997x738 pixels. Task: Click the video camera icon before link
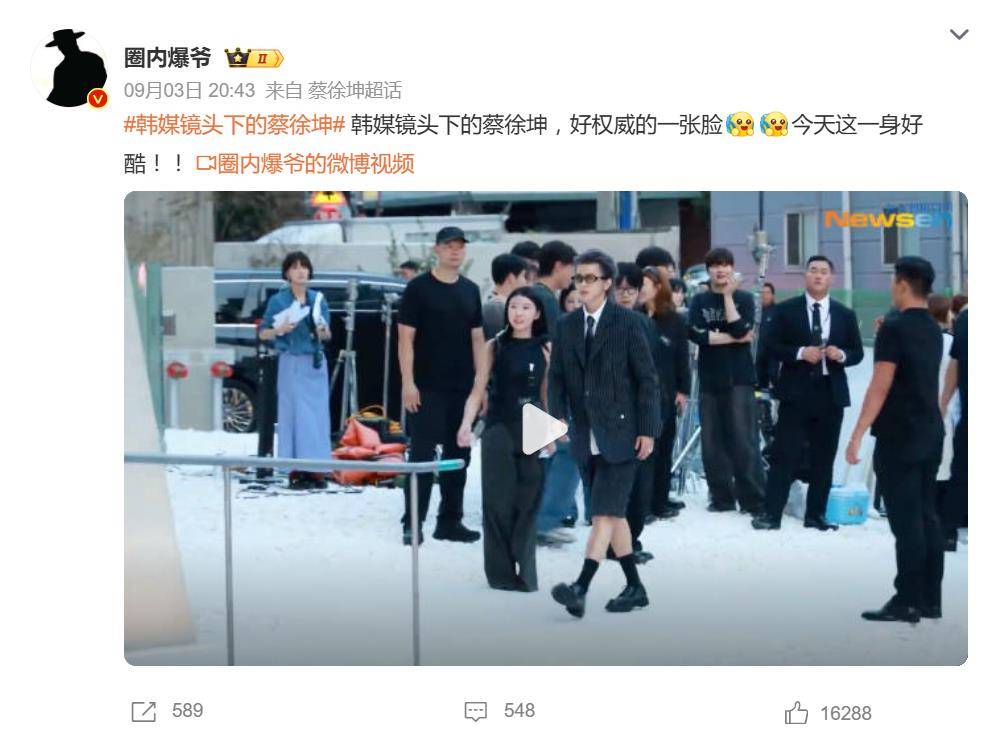click(205, 164)
